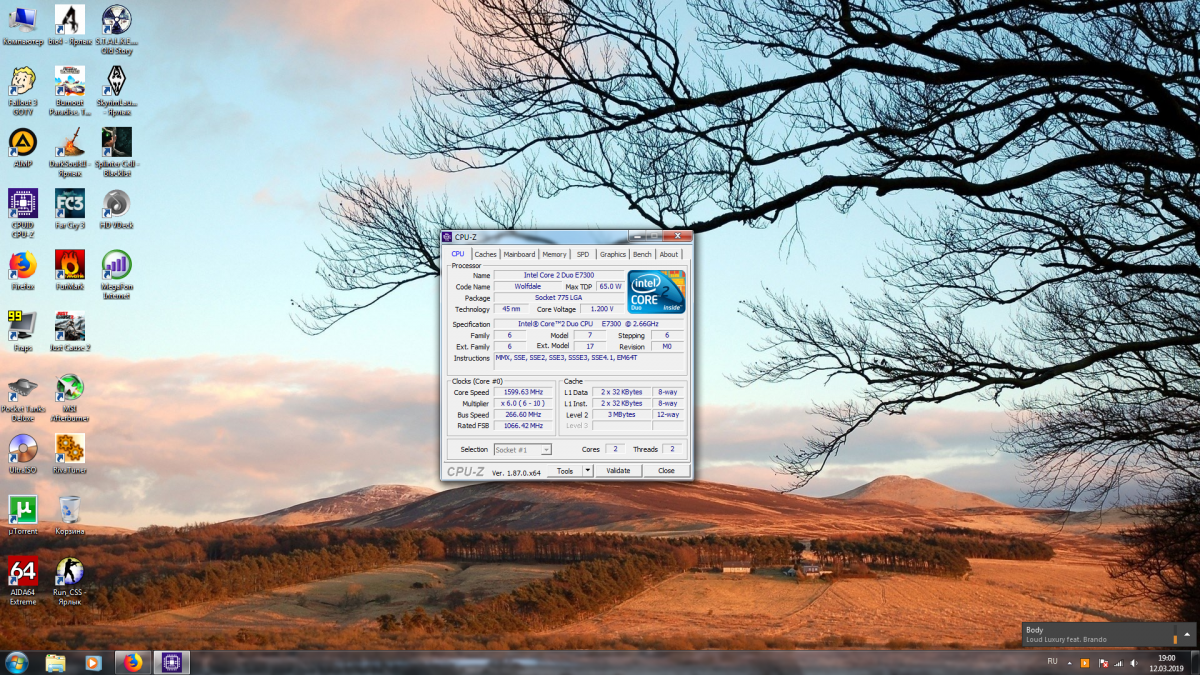Open the Skyrim launcher desktop shortcut
This screenshot has width=1200, height=675.
point(117,91)
